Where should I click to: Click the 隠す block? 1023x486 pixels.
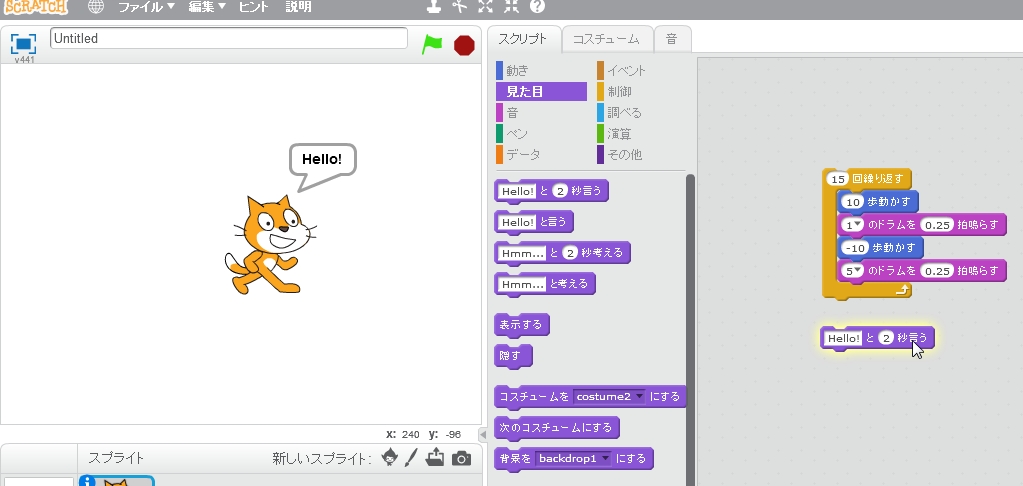coord(513,356)
